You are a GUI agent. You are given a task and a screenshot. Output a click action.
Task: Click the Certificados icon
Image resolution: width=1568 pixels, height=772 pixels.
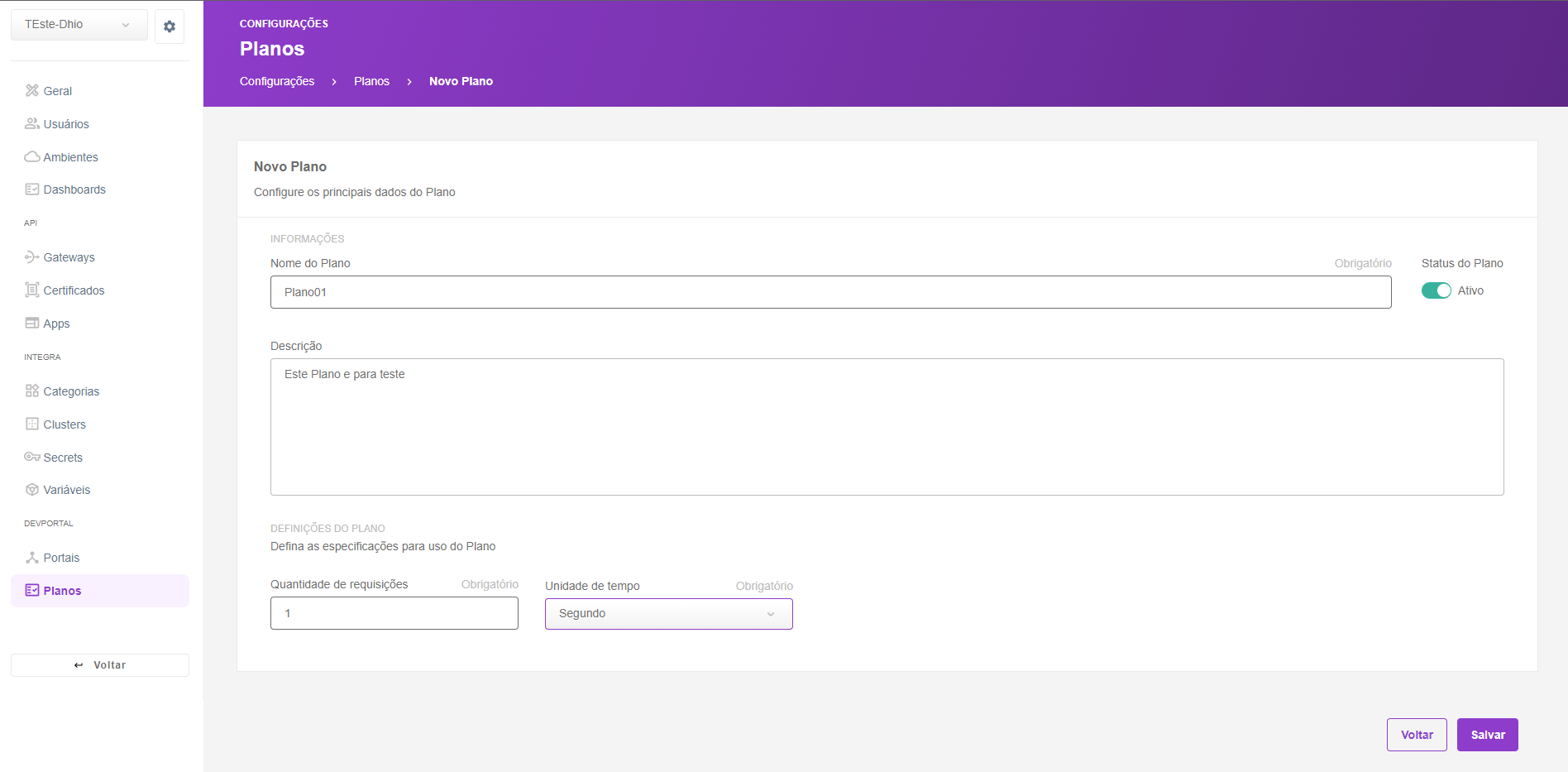tap(32, 290)
